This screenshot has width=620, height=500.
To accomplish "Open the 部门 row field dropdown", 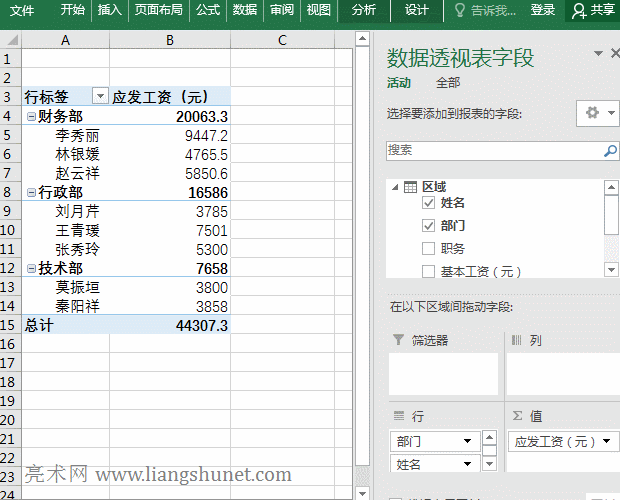I will pyautogui.click(x=467, y=441).
